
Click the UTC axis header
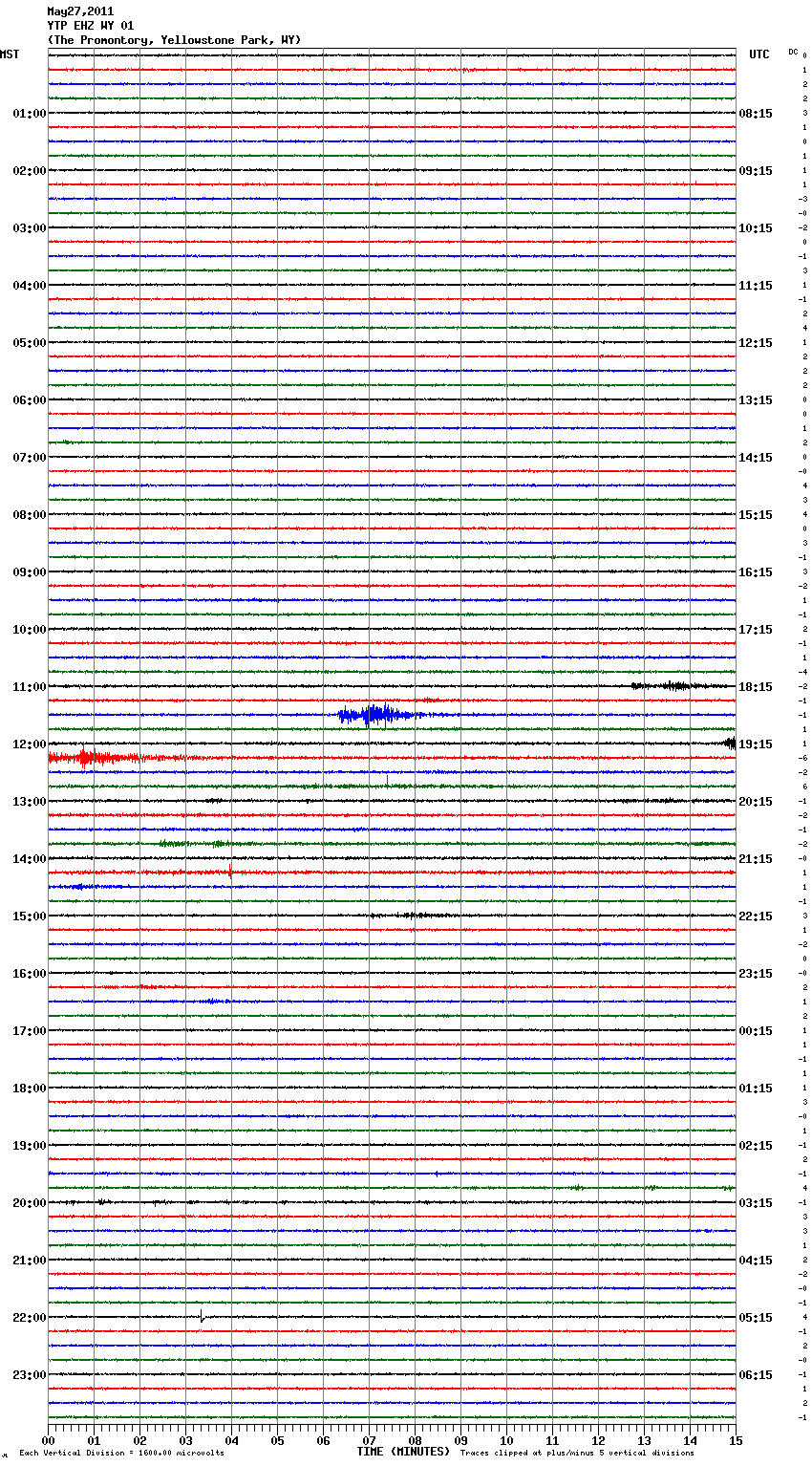pos(759,54)
